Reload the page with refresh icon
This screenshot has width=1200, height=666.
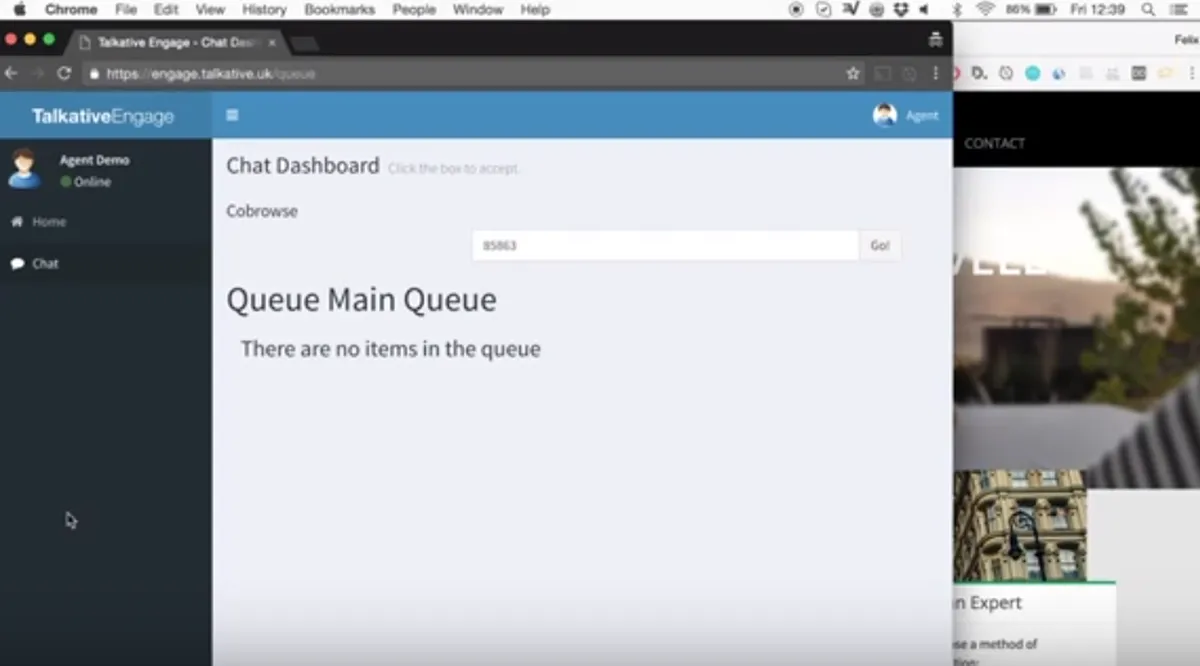pos(64,73)
